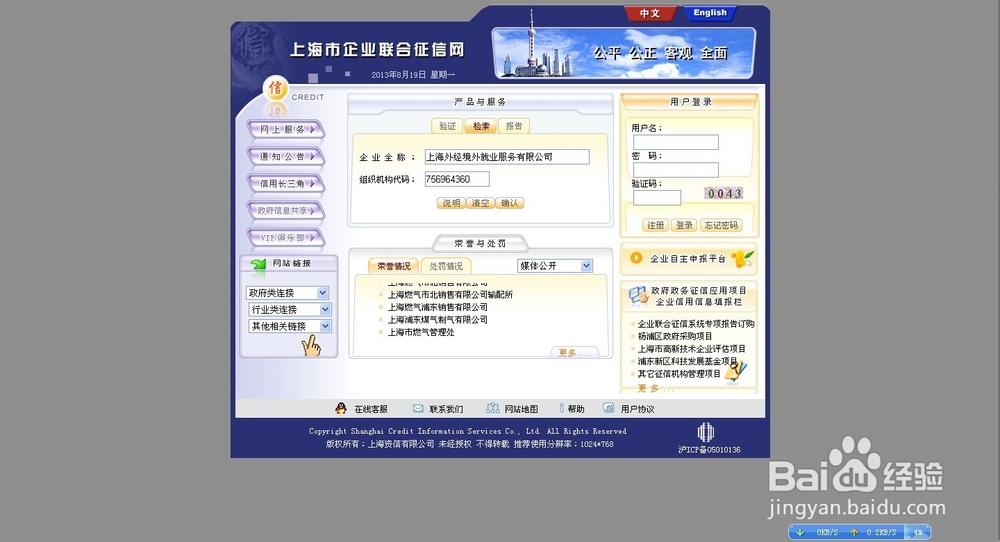Expand the 政府类连接 dropdown
1000x542 pixels.
[287, 293]
